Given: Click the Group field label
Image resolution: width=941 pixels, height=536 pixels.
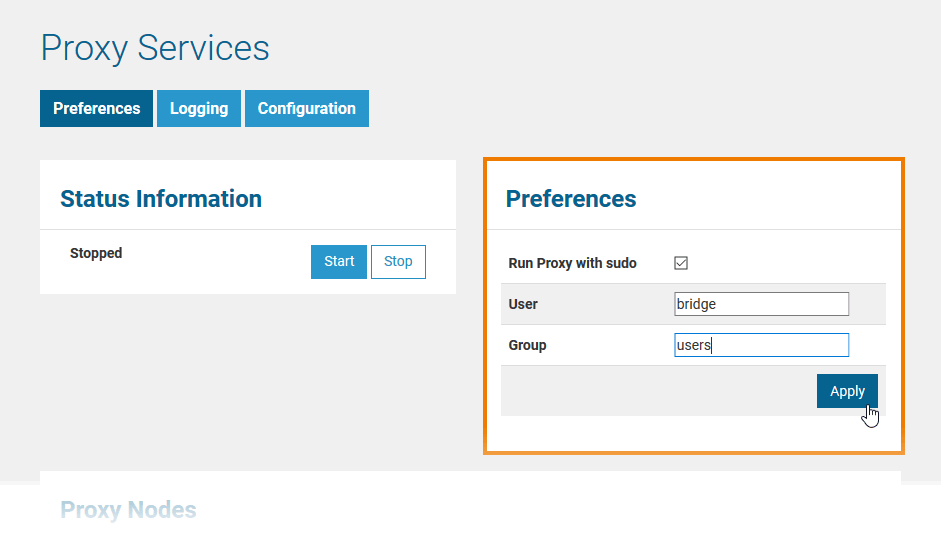Looking at the screenshot, I should (527, 345).
